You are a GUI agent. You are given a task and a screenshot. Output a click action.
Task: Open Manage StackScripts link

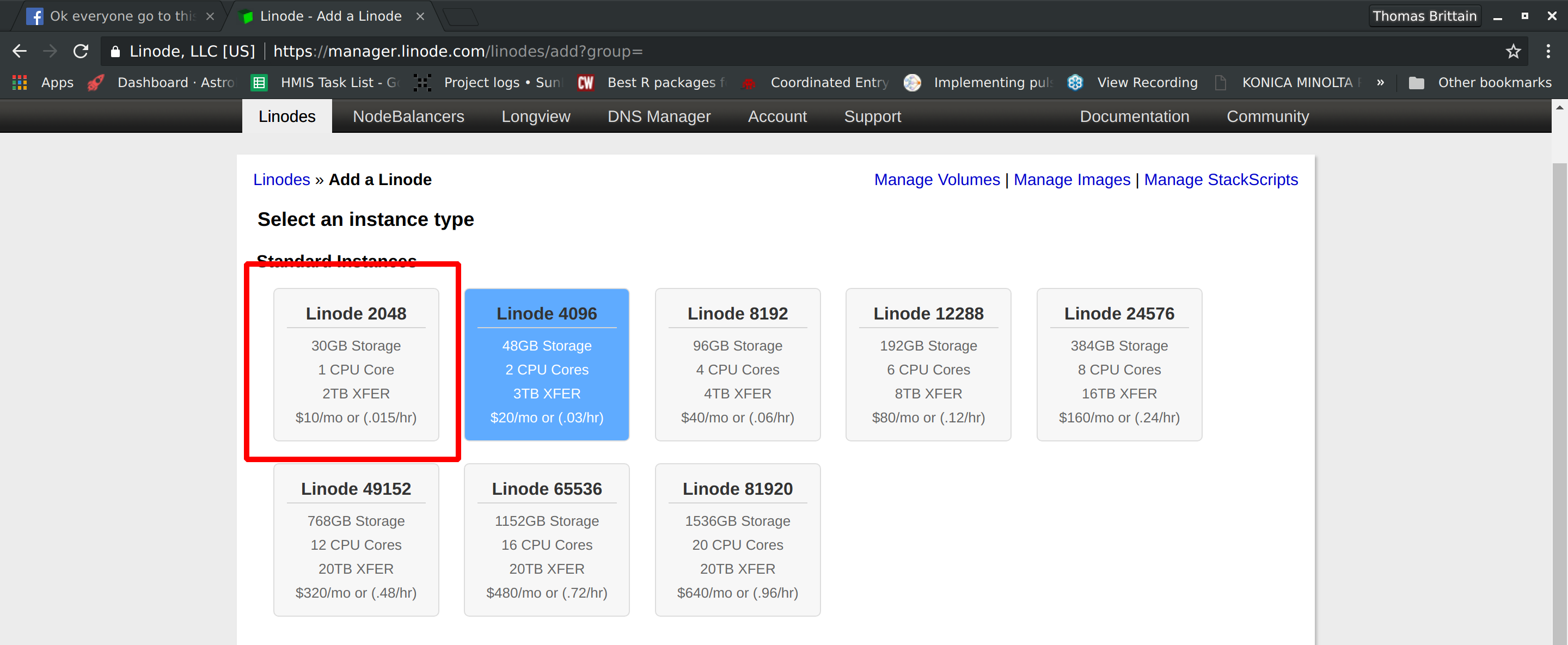[1221, 180]
